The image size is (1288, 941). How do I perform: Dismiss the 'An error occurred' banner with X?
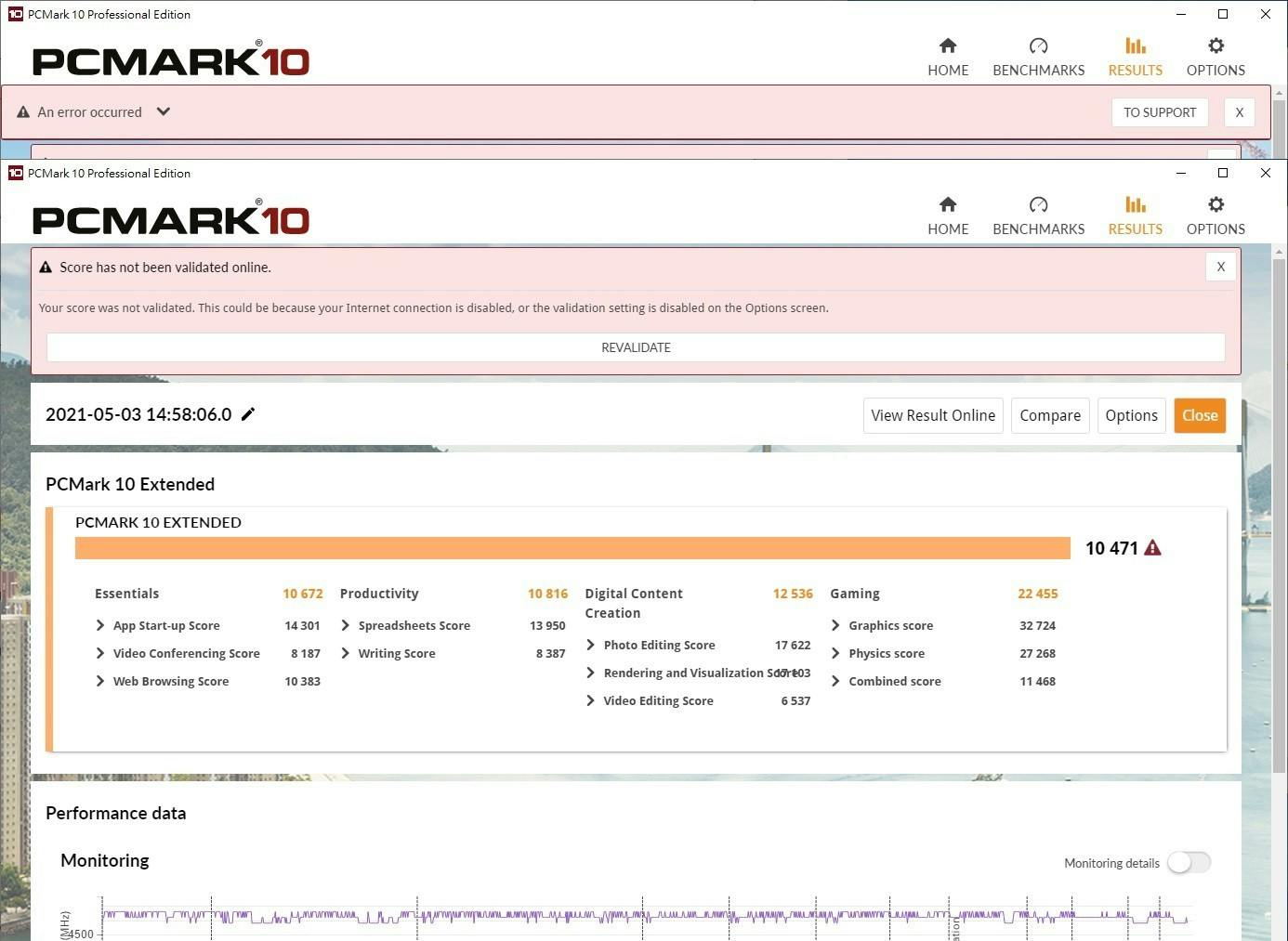pyautogui.click(x=1239, y=112)
